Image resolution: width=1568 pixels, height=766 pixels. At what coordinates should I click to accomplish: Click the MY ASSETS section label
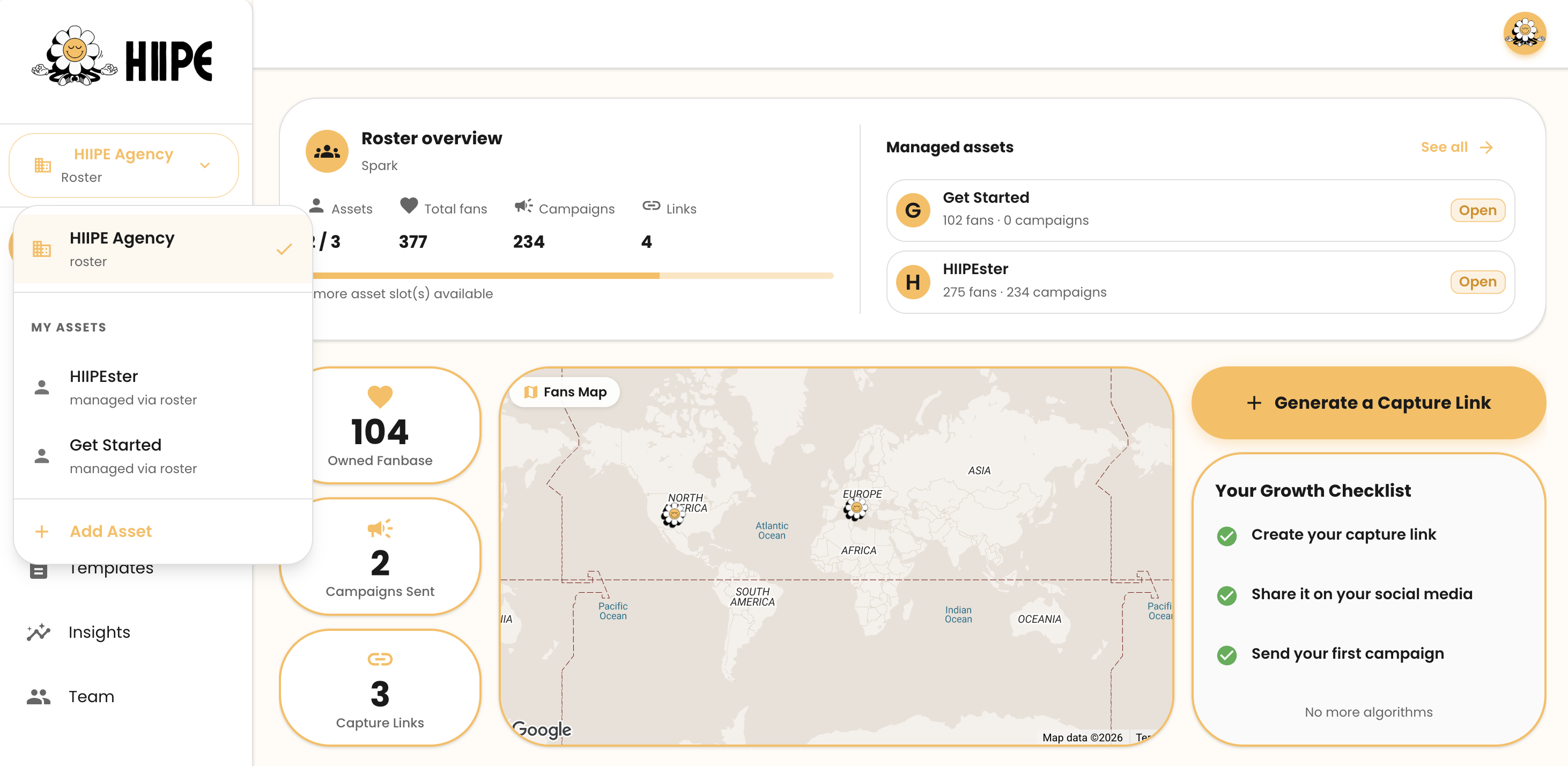pos(69,328)
